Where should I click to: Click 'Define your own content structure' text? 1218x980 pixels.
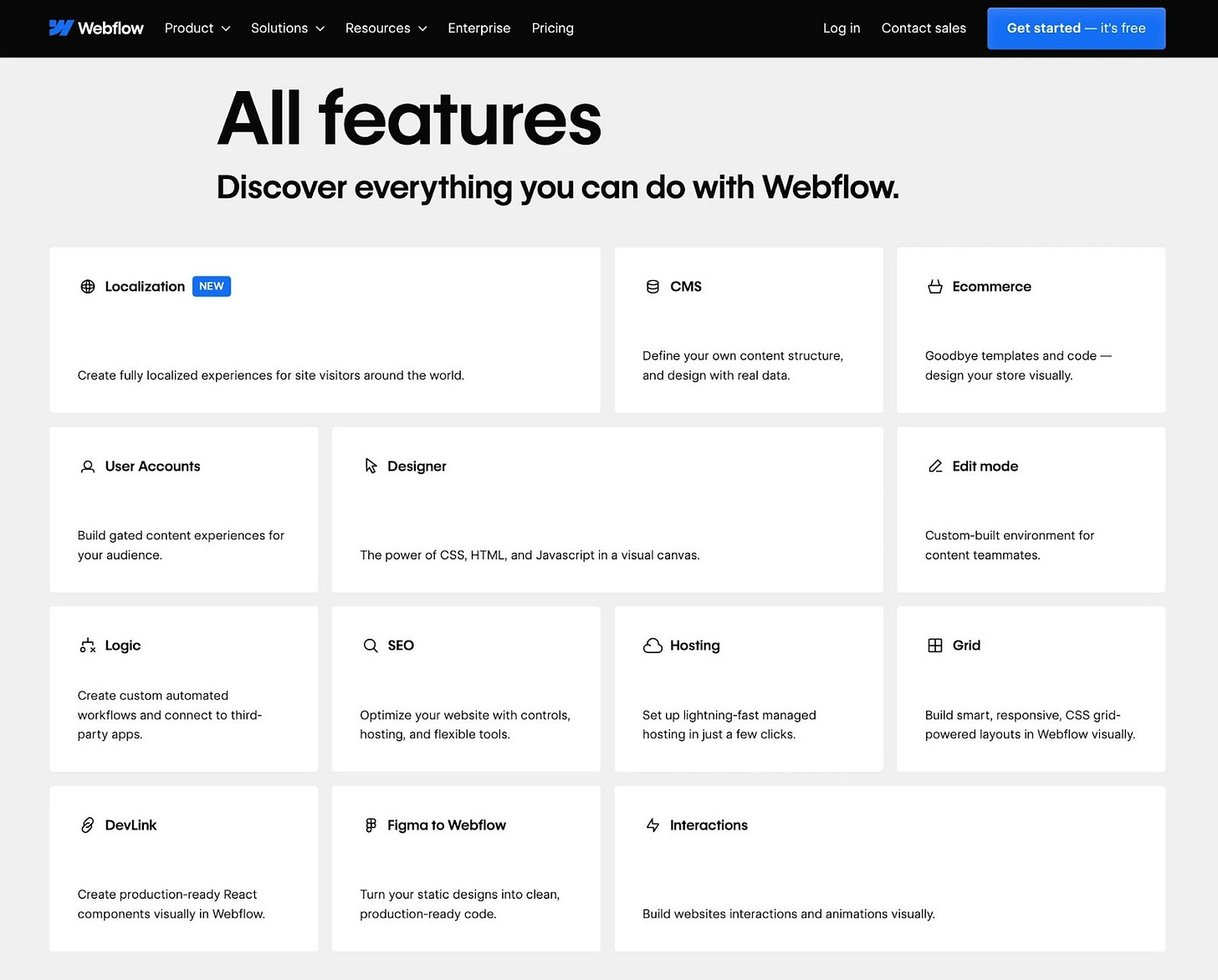[743, 365]
